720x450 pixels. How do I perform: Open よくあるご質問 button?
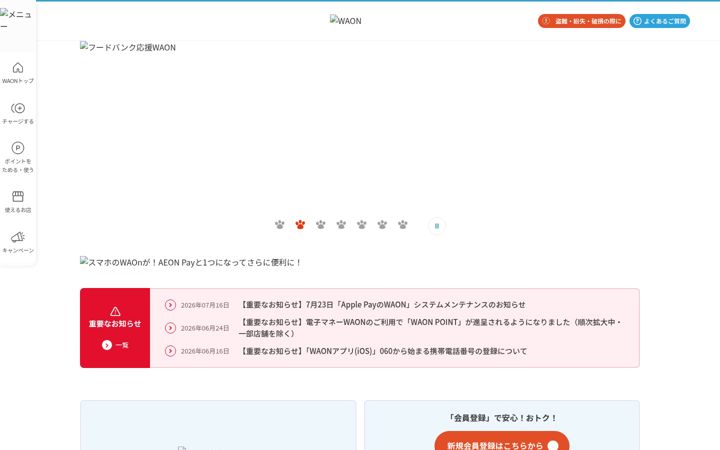point(659,21)
